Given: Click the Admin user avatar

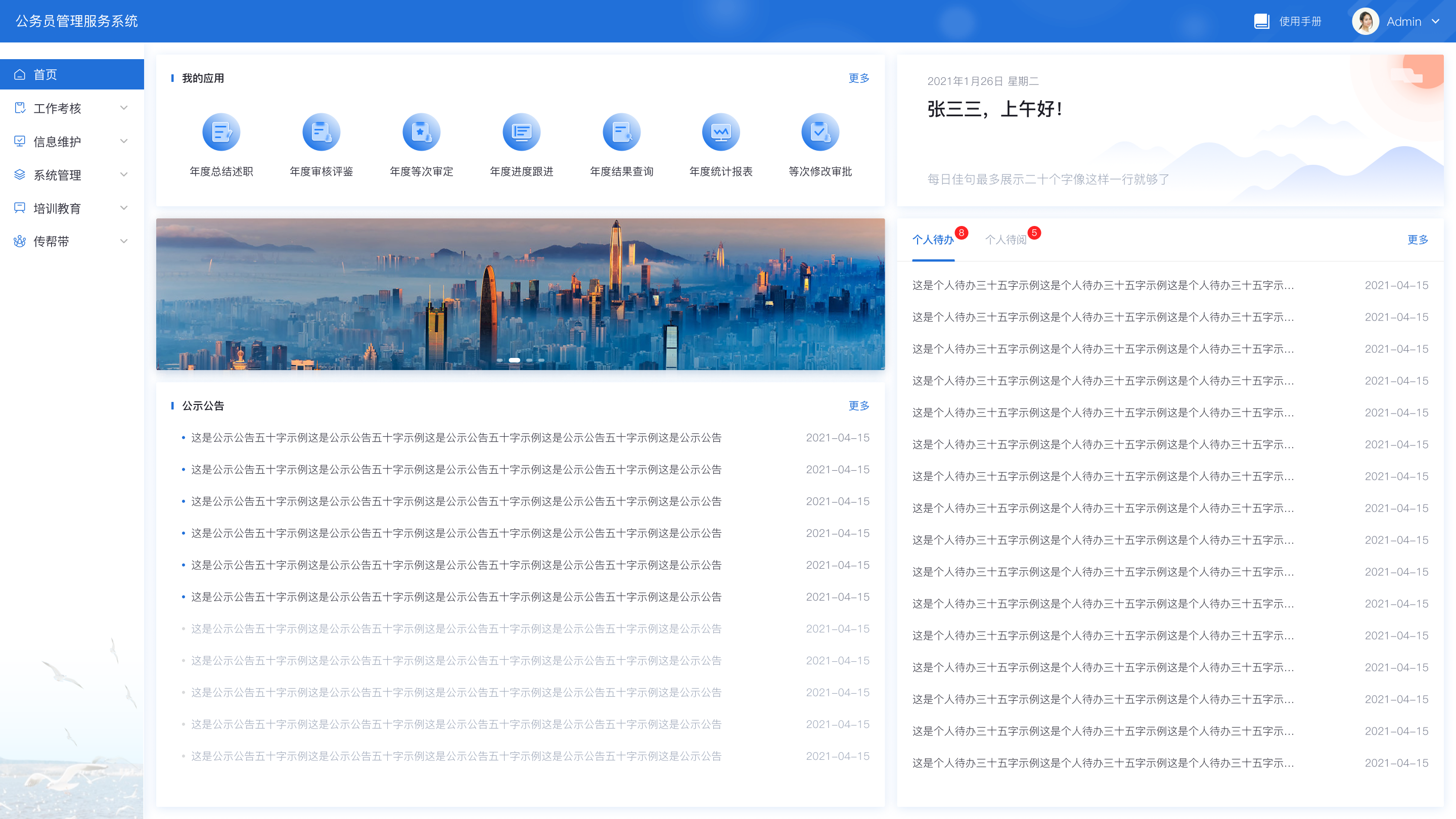Looking at the screenshot, I should pos(1366,21).
